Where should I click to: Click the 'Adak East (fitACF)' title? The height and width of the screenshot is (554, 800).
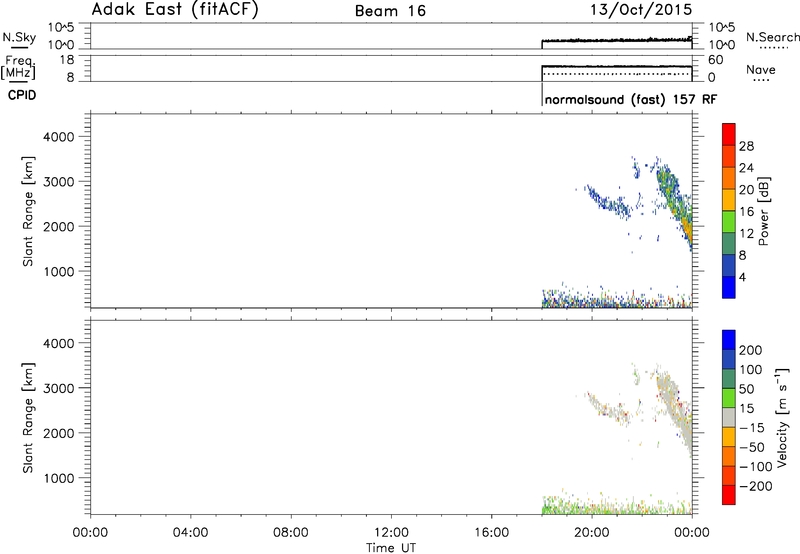(x=175, y=10)
